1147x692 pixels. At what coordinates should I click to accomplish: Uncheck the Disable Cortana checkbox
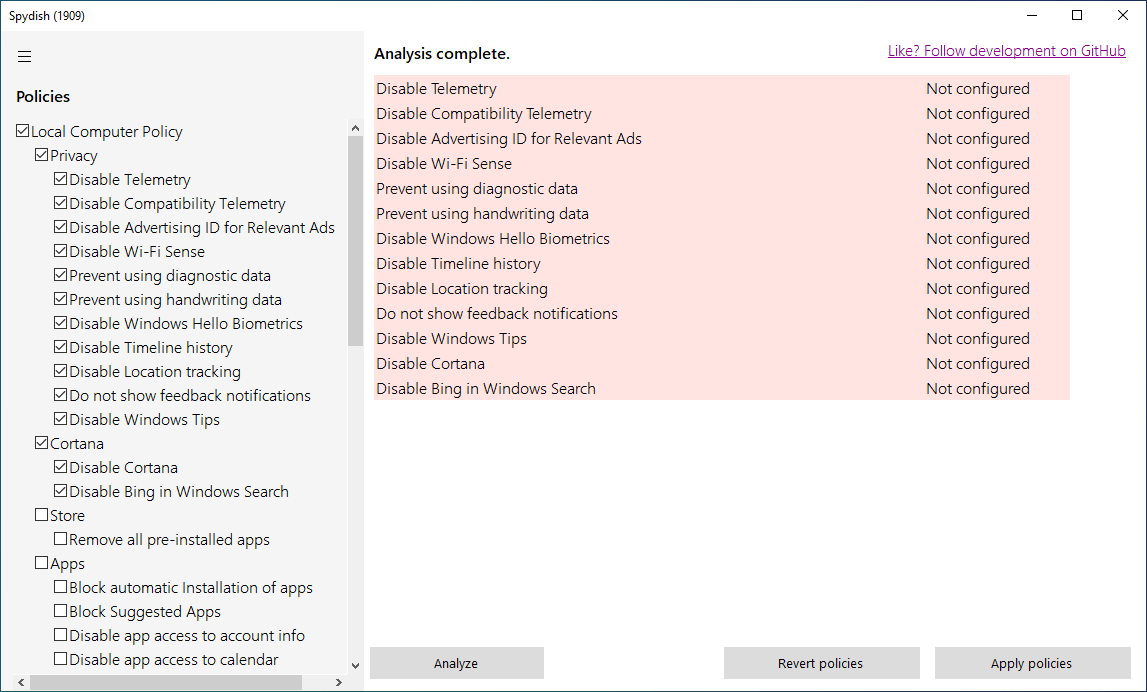click(61, 468)
